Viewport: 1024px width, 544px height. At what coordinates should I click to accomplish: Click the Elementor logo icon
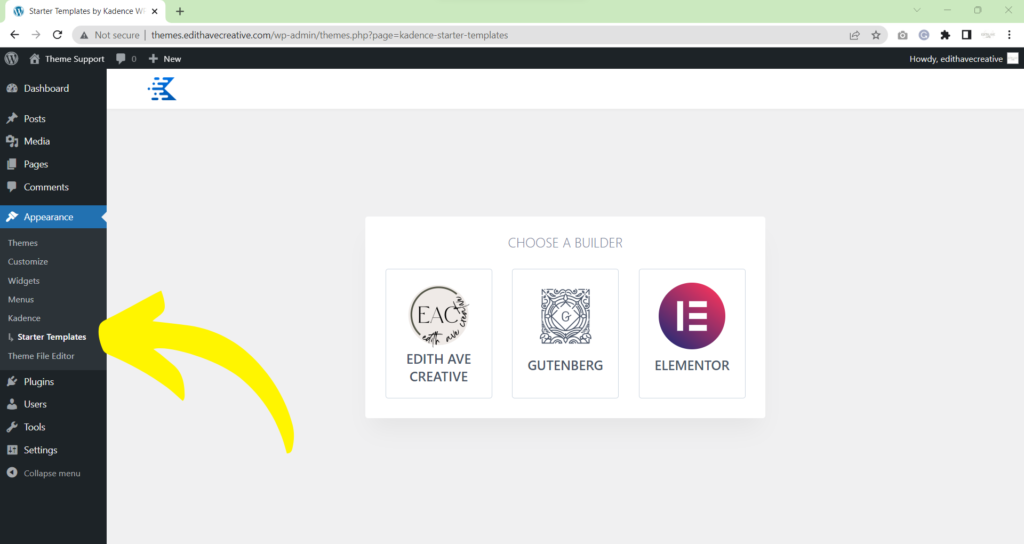691,316
